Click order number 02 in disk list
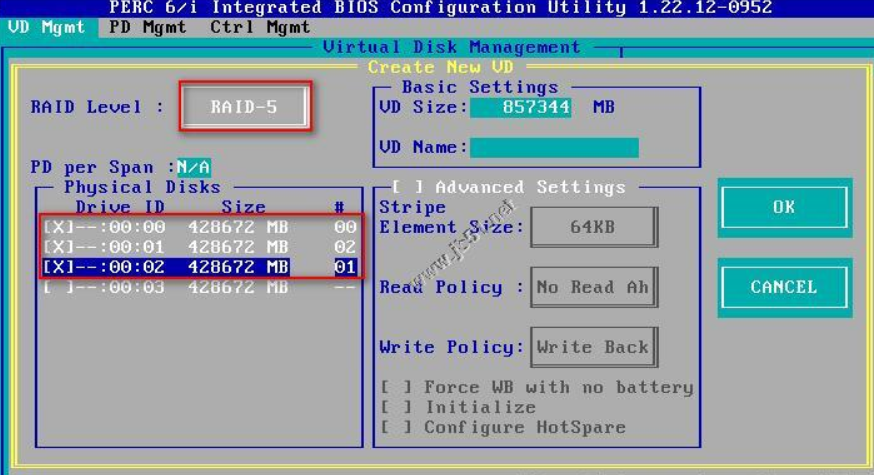Image resolution: width=874 pixels, height=475 pixels. pyautogui.click(x=345, y=247)
